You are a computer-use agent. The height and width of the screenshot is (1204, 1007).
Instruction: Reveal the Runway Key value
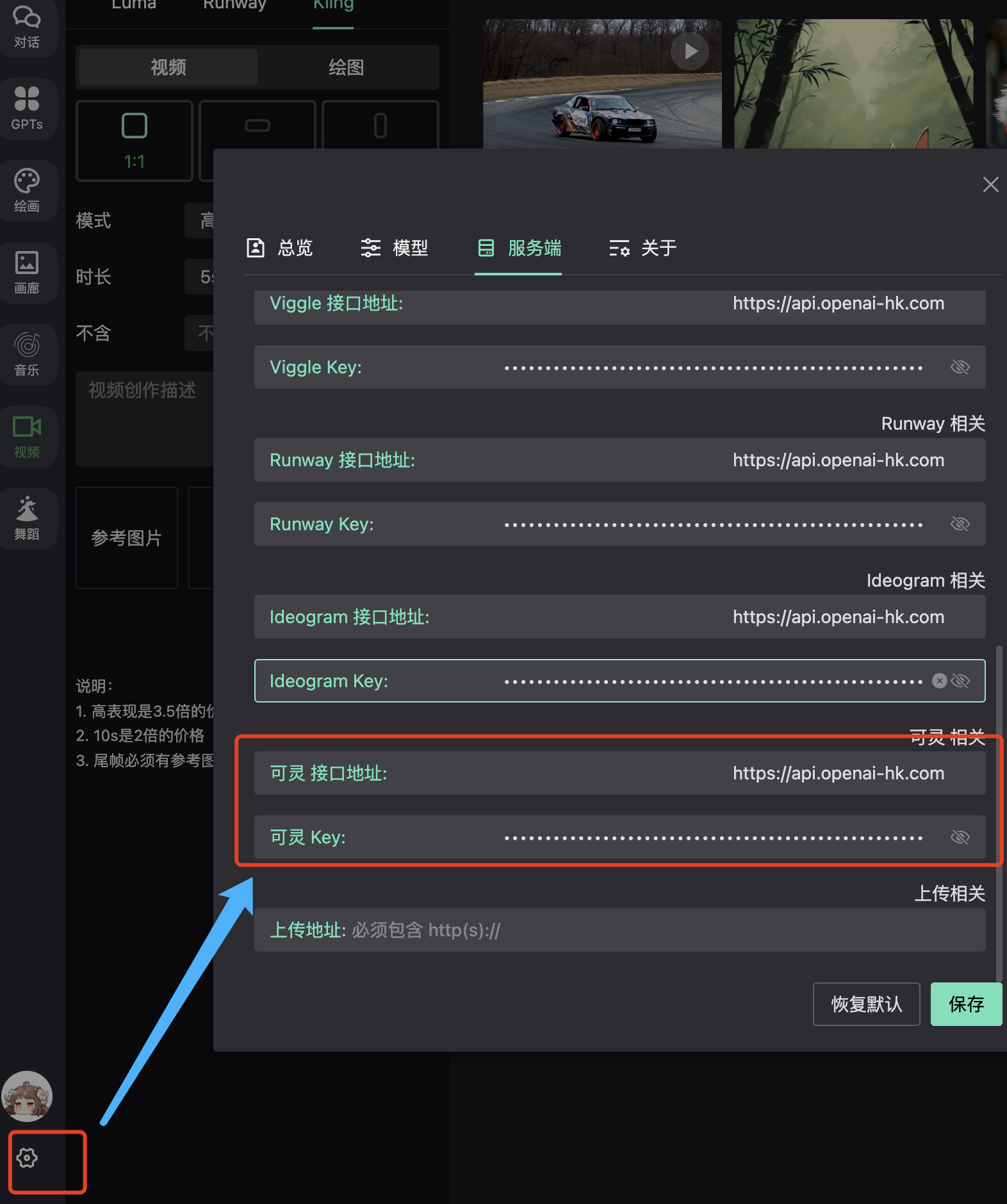tap(960, 524)
